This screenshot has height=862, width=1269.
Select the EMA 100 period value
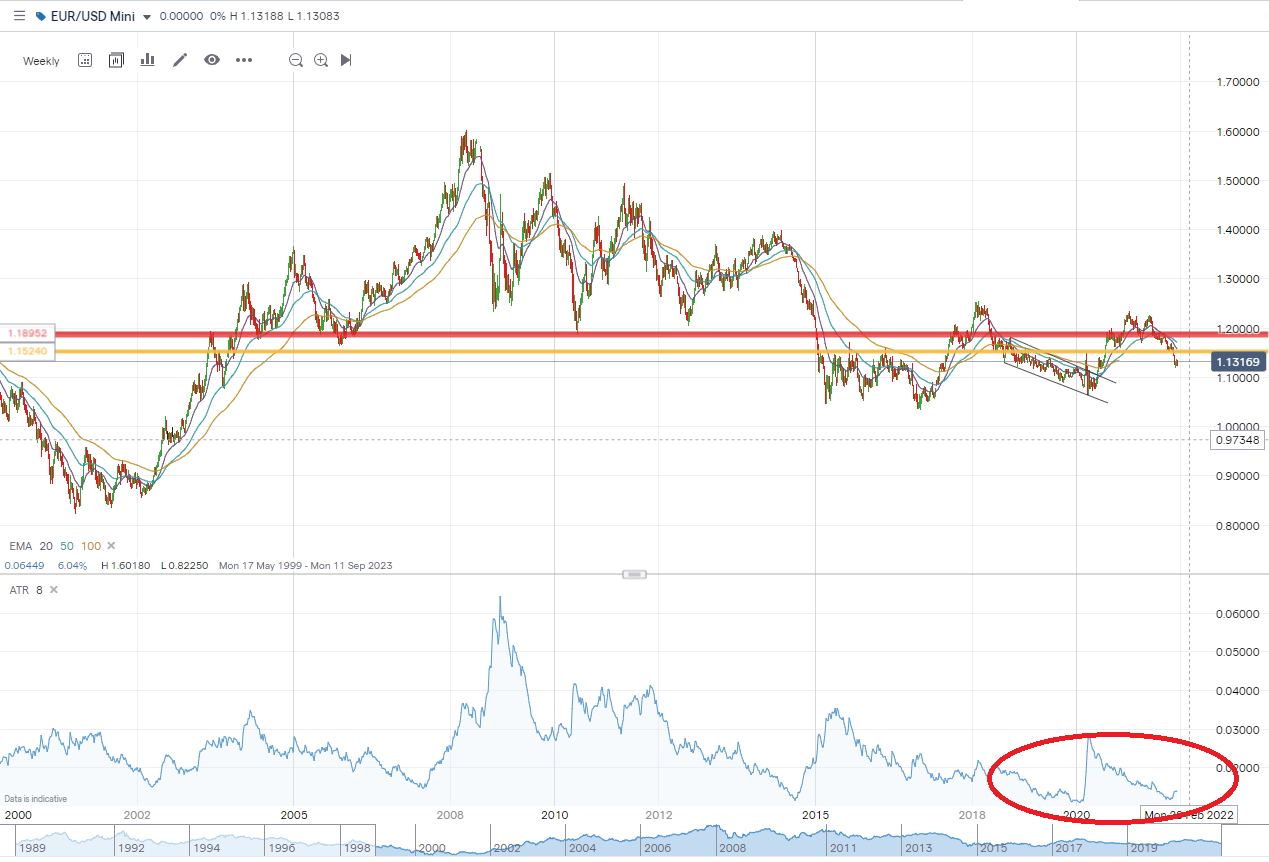90,546
